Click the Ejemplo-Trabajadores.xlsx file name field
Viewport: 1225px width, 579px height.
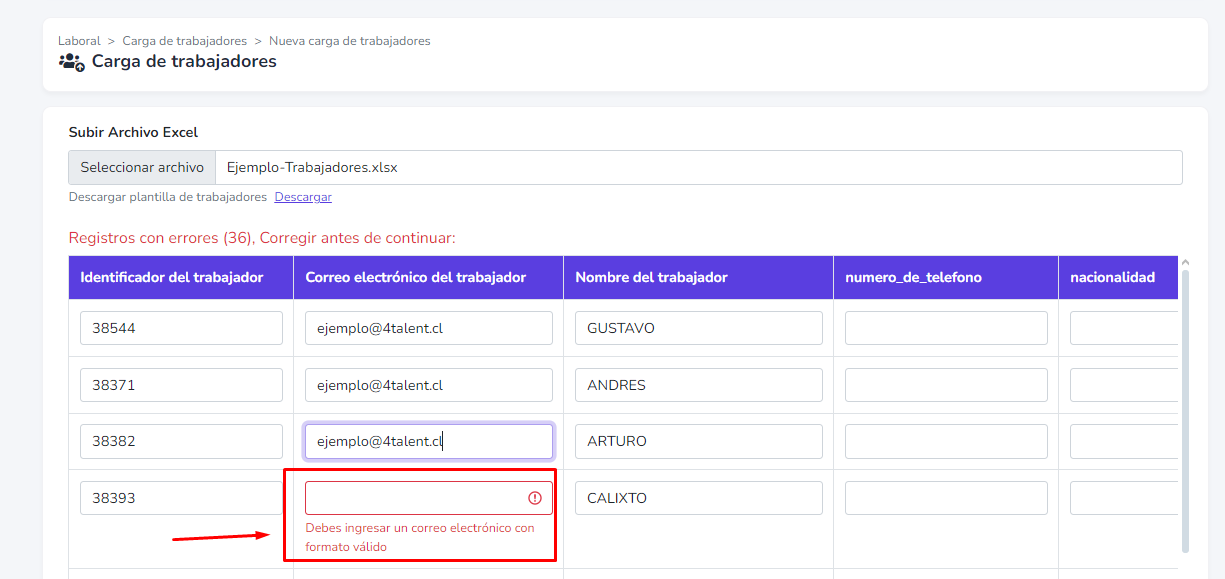pos(699,168)
